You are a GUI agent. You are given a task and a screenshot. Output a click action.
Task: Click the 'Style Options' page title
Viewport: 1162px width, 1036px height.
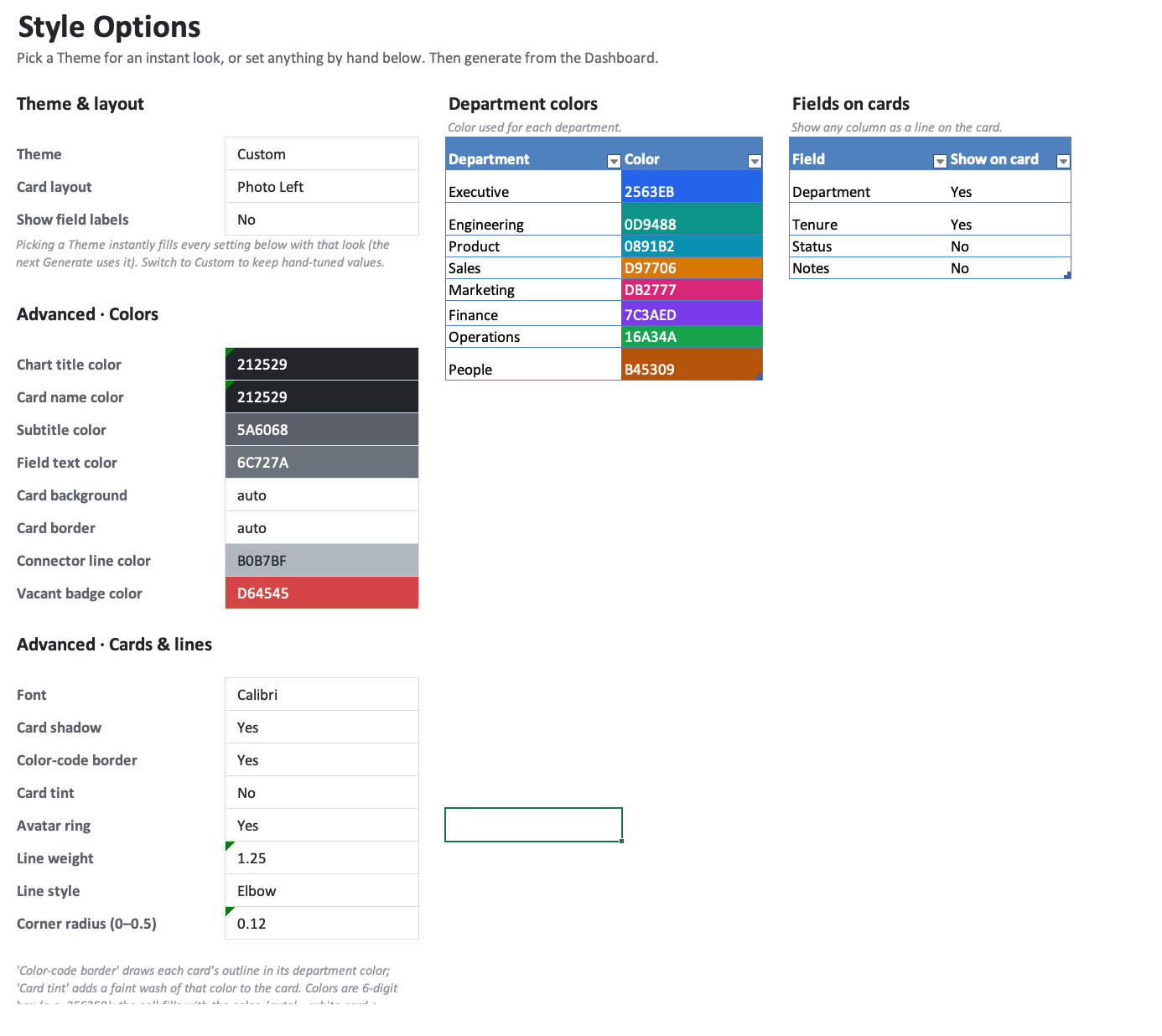click(x=109, y=27)
